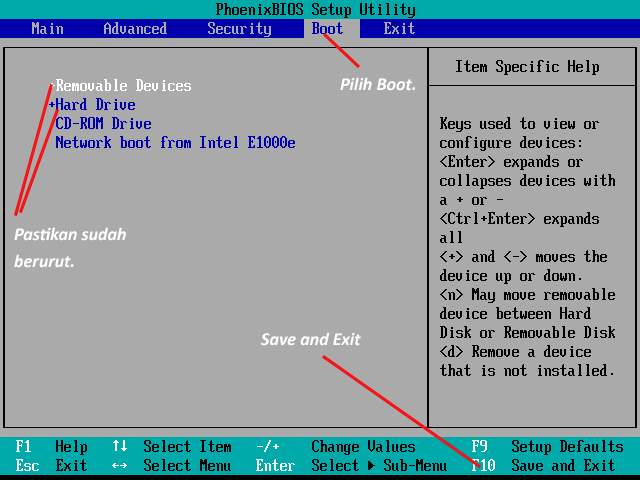Click Esc Exit key hint
The image size is (640, 480).
tap(51, 465)
